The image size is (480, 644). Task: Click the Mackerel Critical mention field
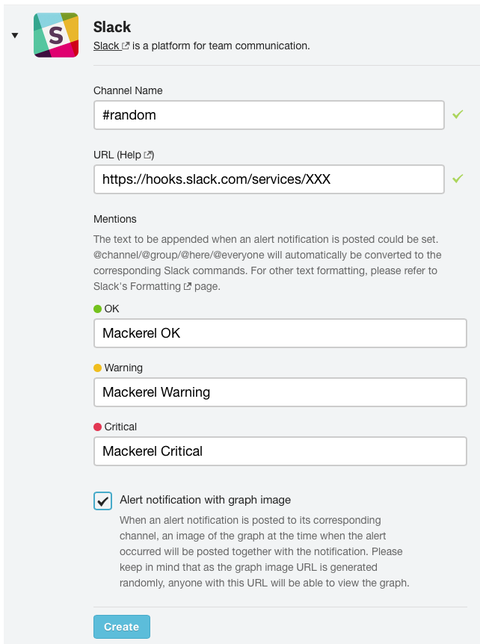(x=280, y=451)
